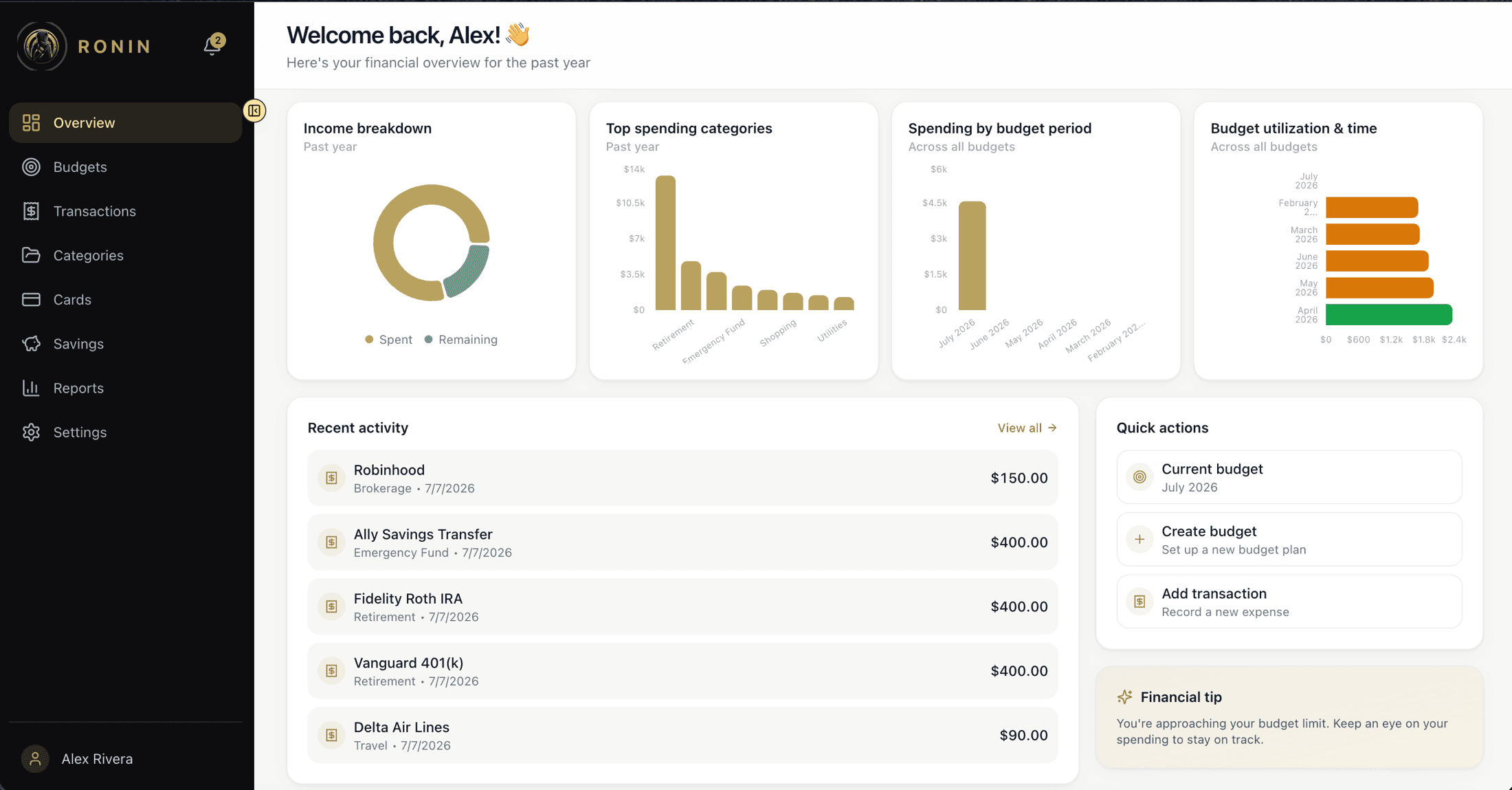
Task: Collapse the sidebar with the toggle icon
Action: point(254,111)
